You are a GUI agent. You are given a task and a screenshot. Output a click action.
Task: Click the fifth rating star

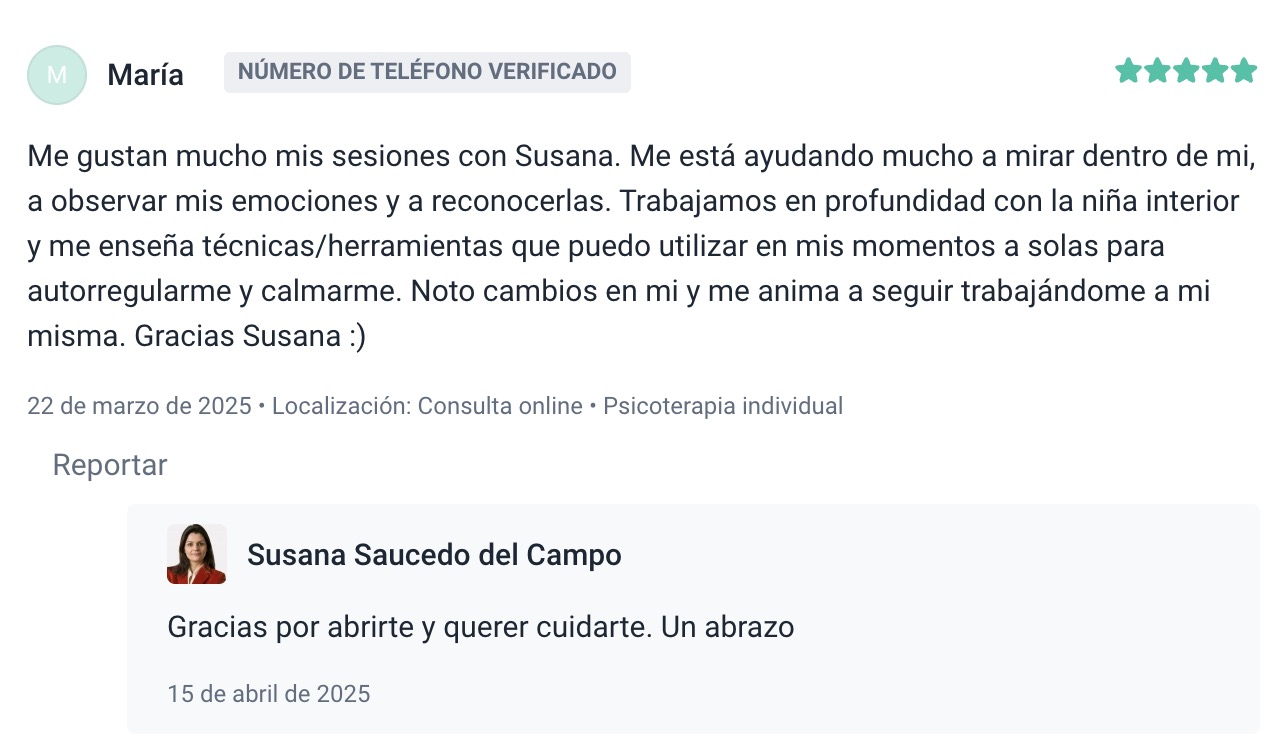pos(1244,71)
